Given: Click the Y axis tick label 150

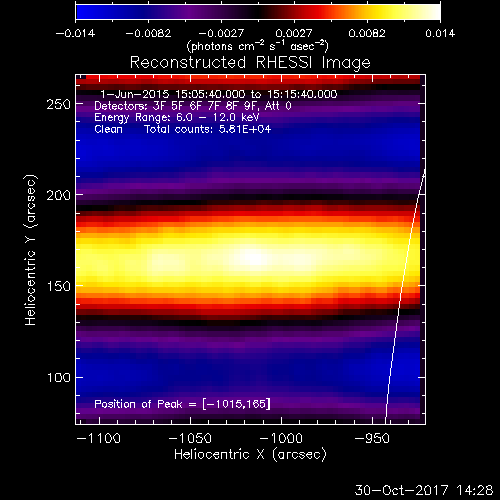Looking at the screenshot, I should (58, 286).
